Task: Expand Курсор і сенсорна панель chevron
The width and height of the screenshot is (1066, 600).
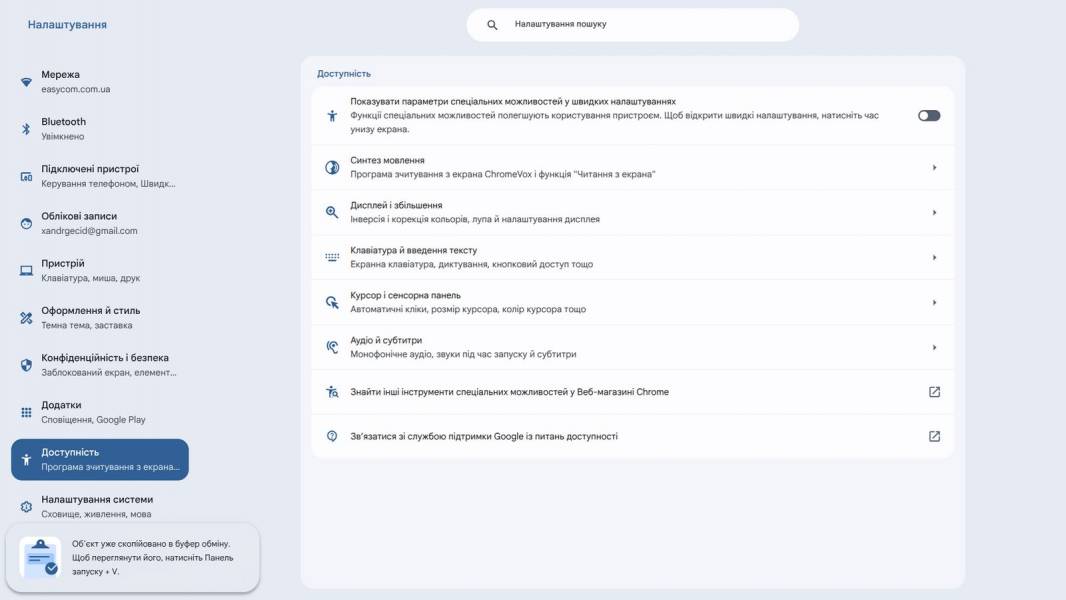Action: click(x=934, y=302)
